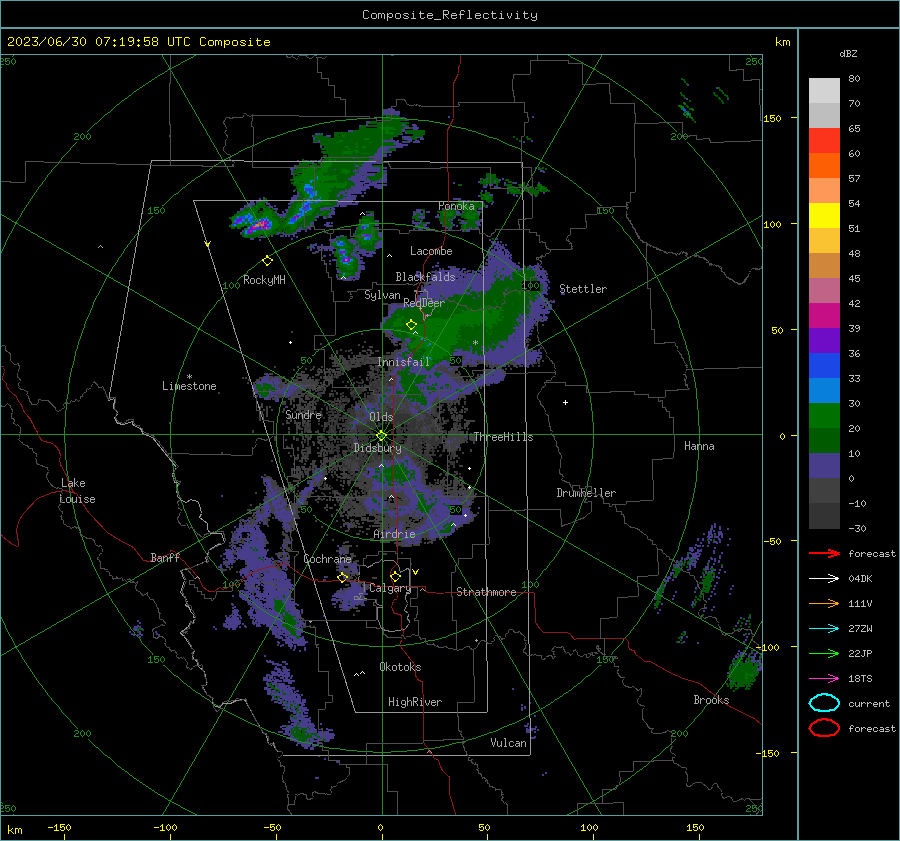
Task: Click the Olds city label
Action: tap(381, 417)
